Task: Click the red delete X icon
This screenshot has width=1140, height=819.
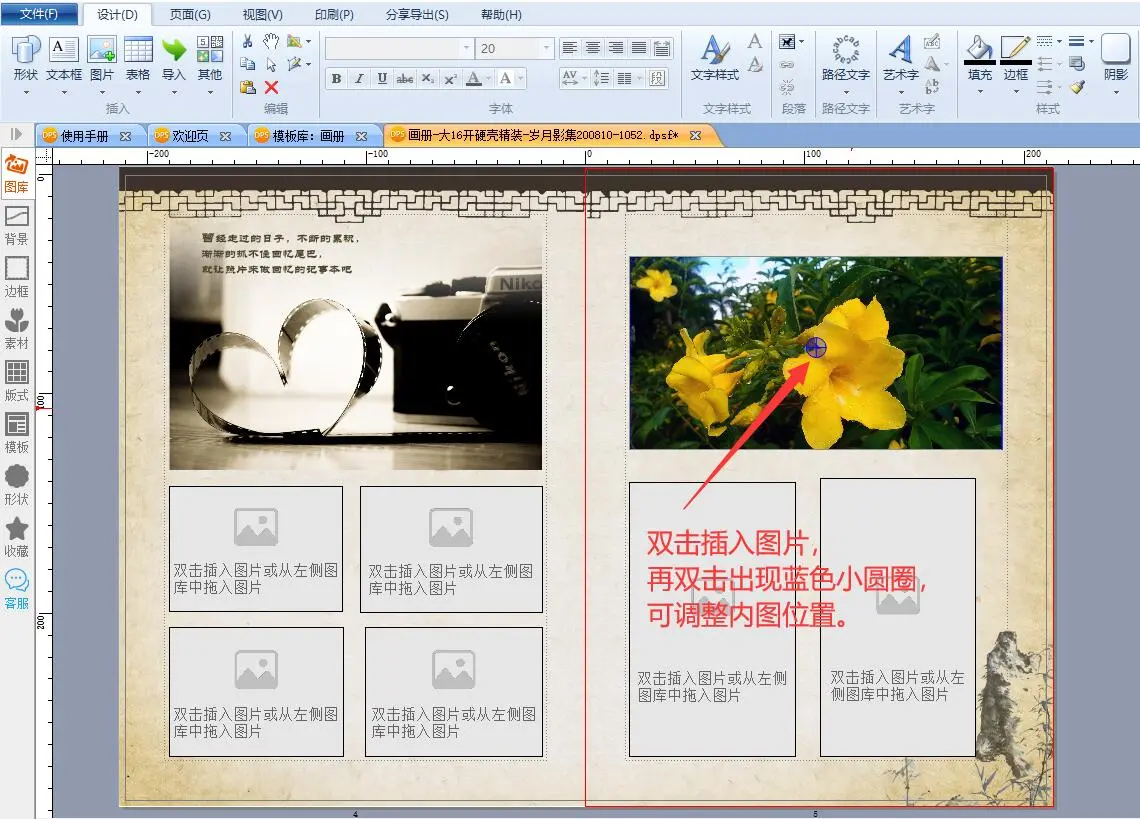Action: pos(271,88)
